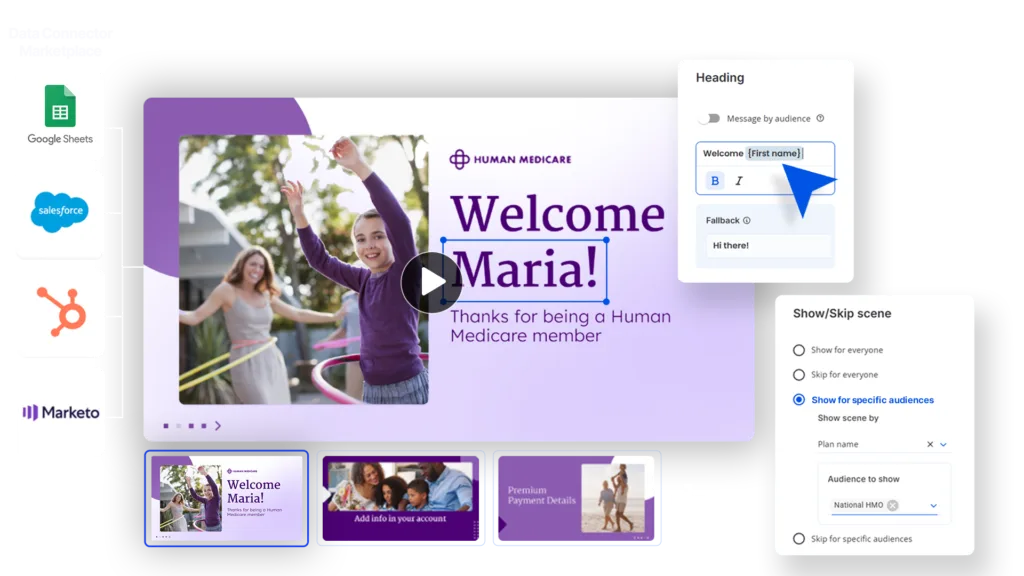Toggle bold formatting in Heading panel
The width and height of the screenshot is (1024, 576).
click(714, 181)
